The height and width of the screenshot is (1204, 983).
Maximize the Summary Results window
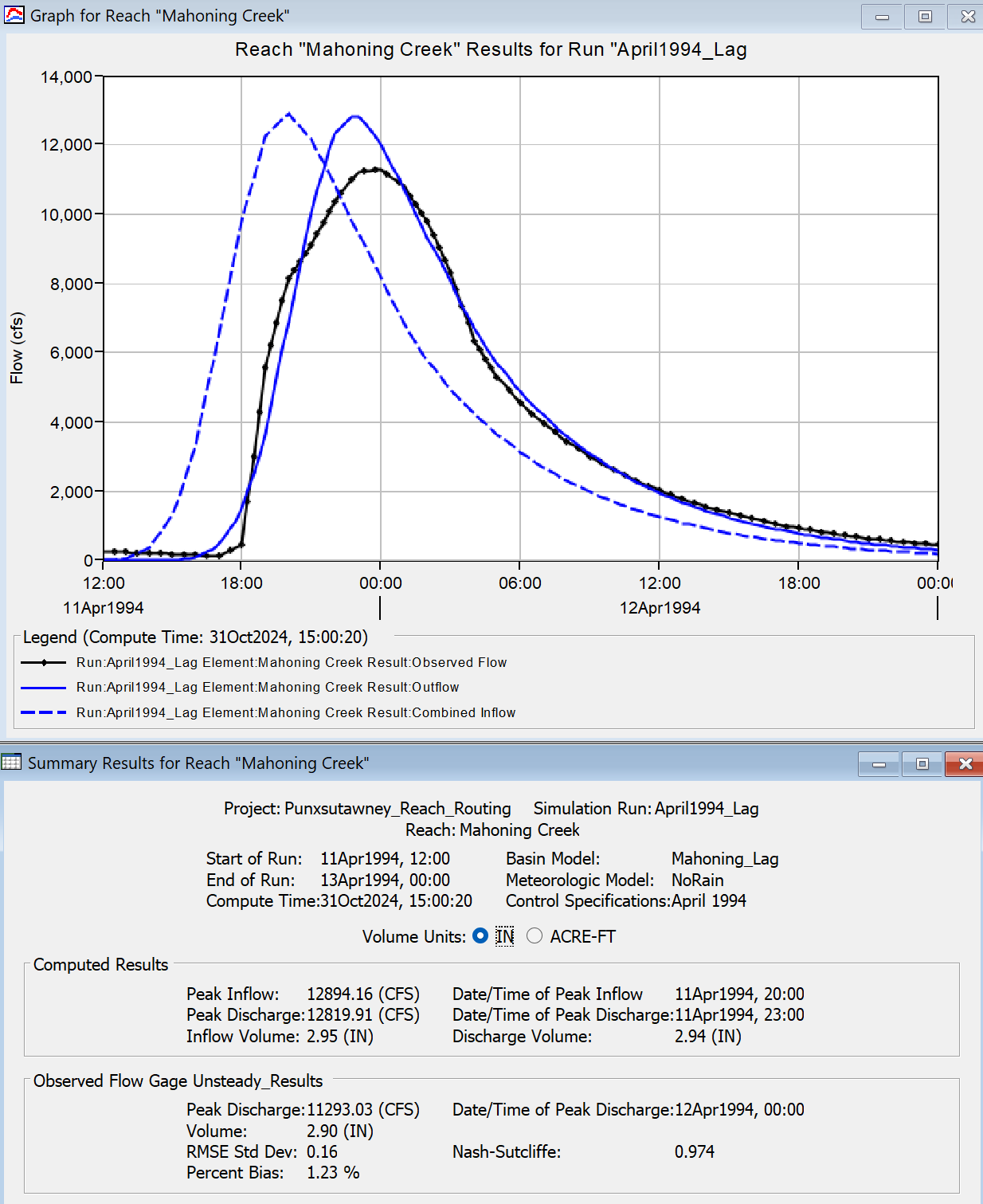click(x=922, y=764)
